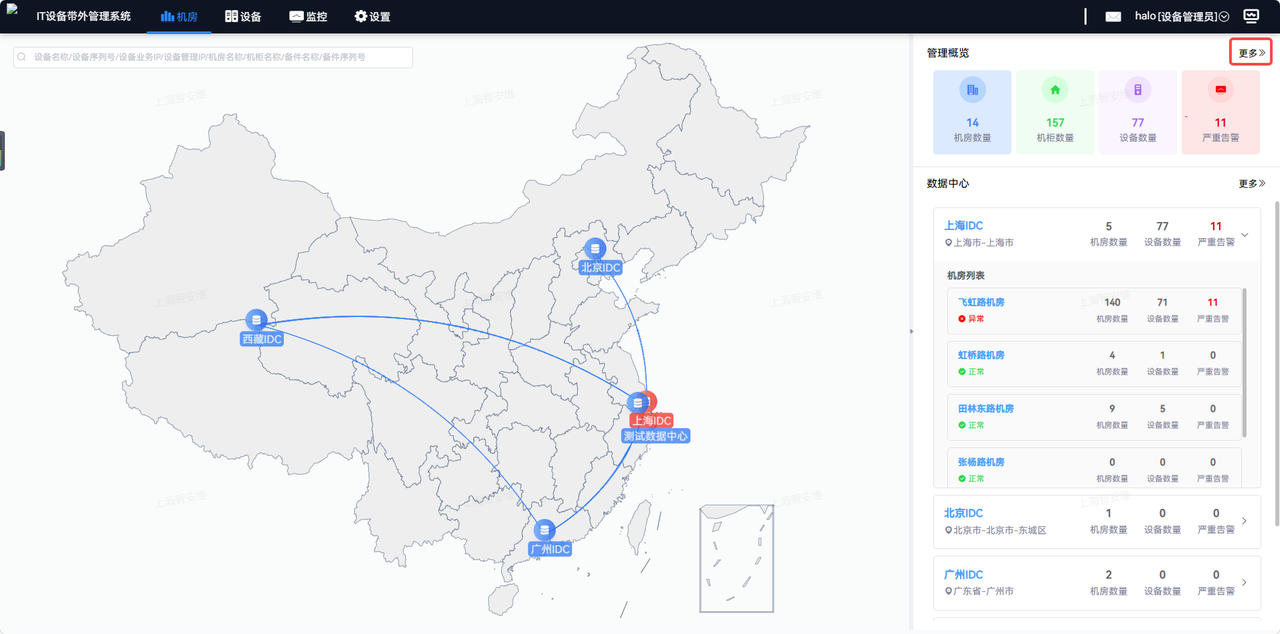Click the red alarm icon above 11
This screenshot has width=1280, height=634.
(x=1221, y=90)
